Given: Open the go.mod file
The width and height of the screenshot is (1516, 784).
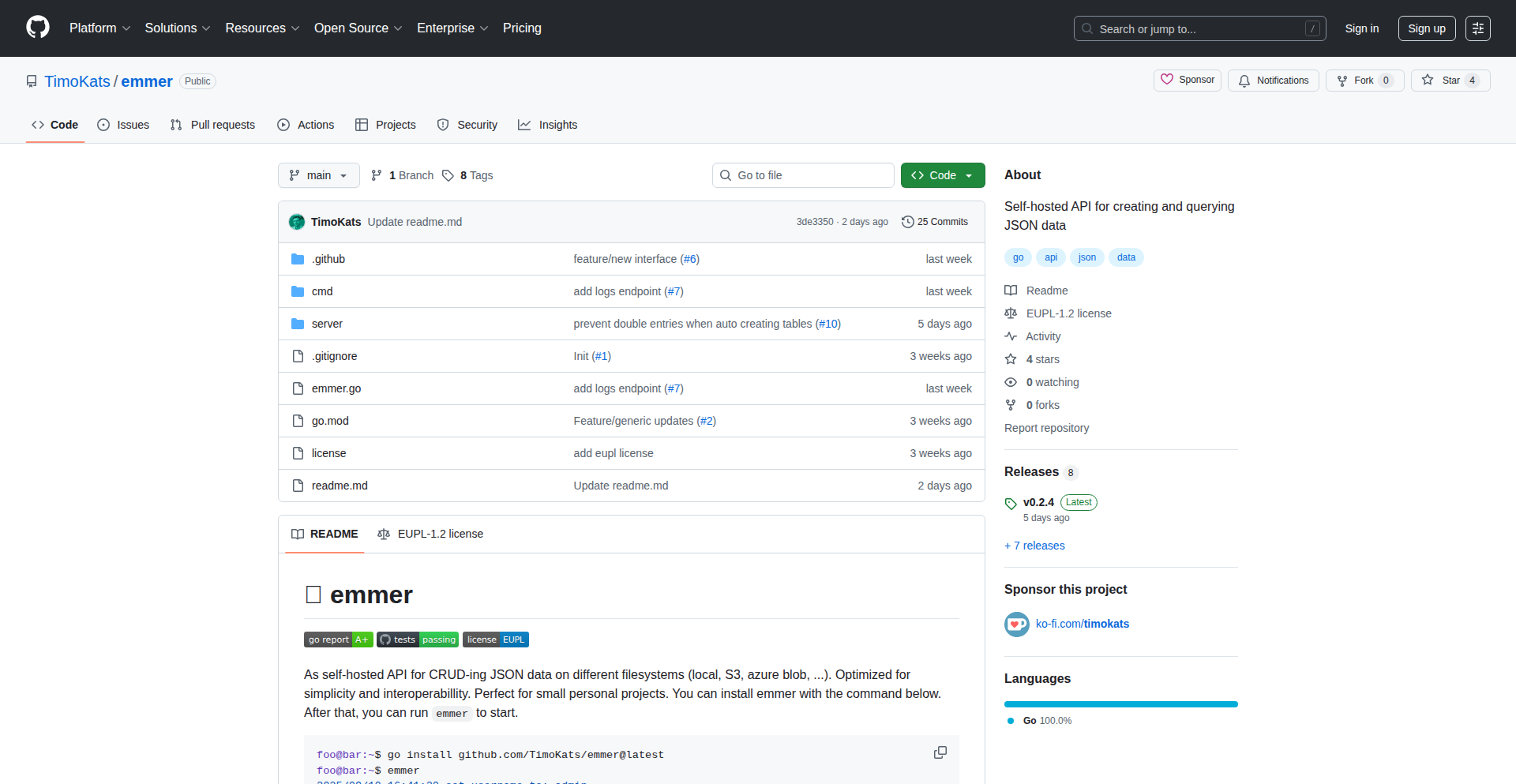Looking at the screenshot, I should tap(330, 421).
